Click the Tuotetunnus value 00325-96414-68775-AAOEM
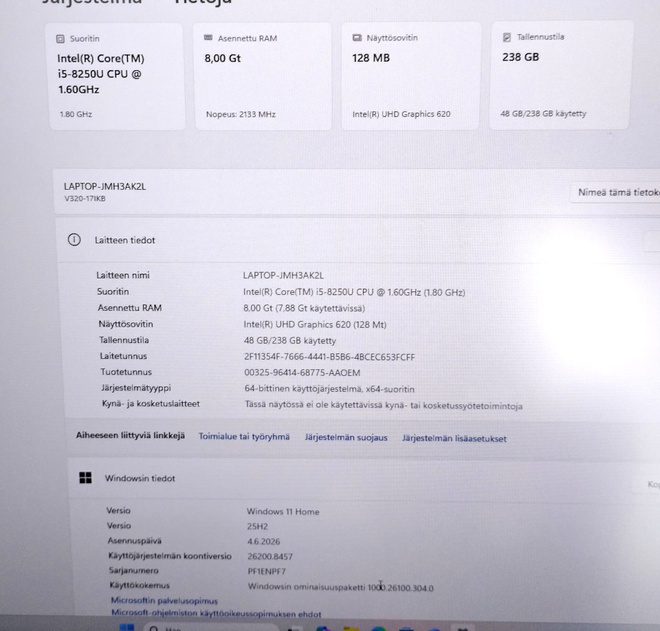 point(302,373)
